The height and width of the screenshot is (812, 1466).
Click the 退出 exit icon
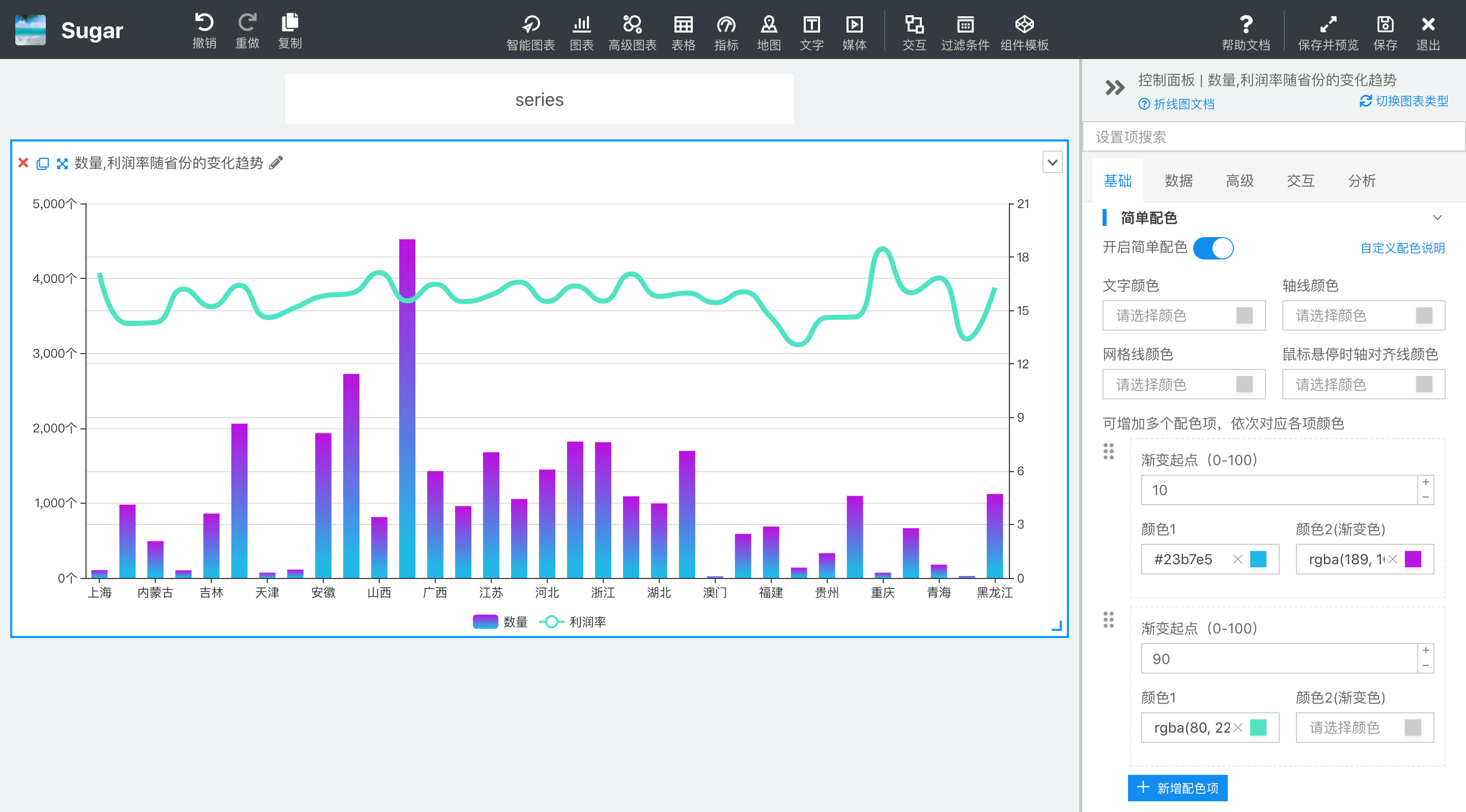point(1428,25)
